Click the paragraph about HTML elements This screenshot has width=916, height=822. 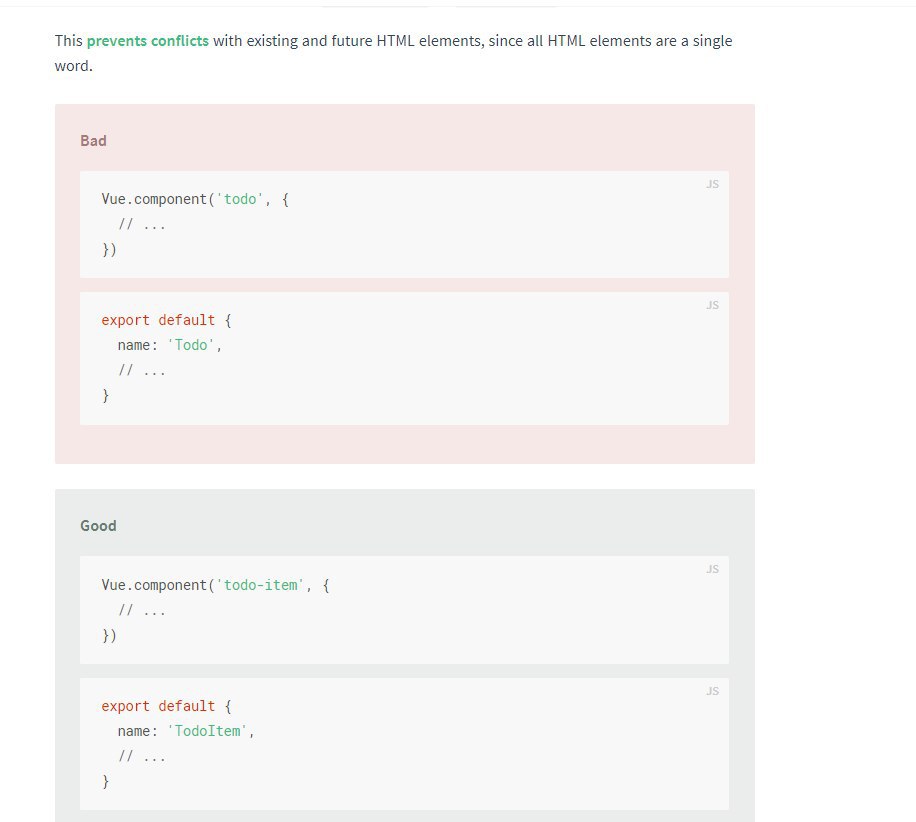[393, 53]
